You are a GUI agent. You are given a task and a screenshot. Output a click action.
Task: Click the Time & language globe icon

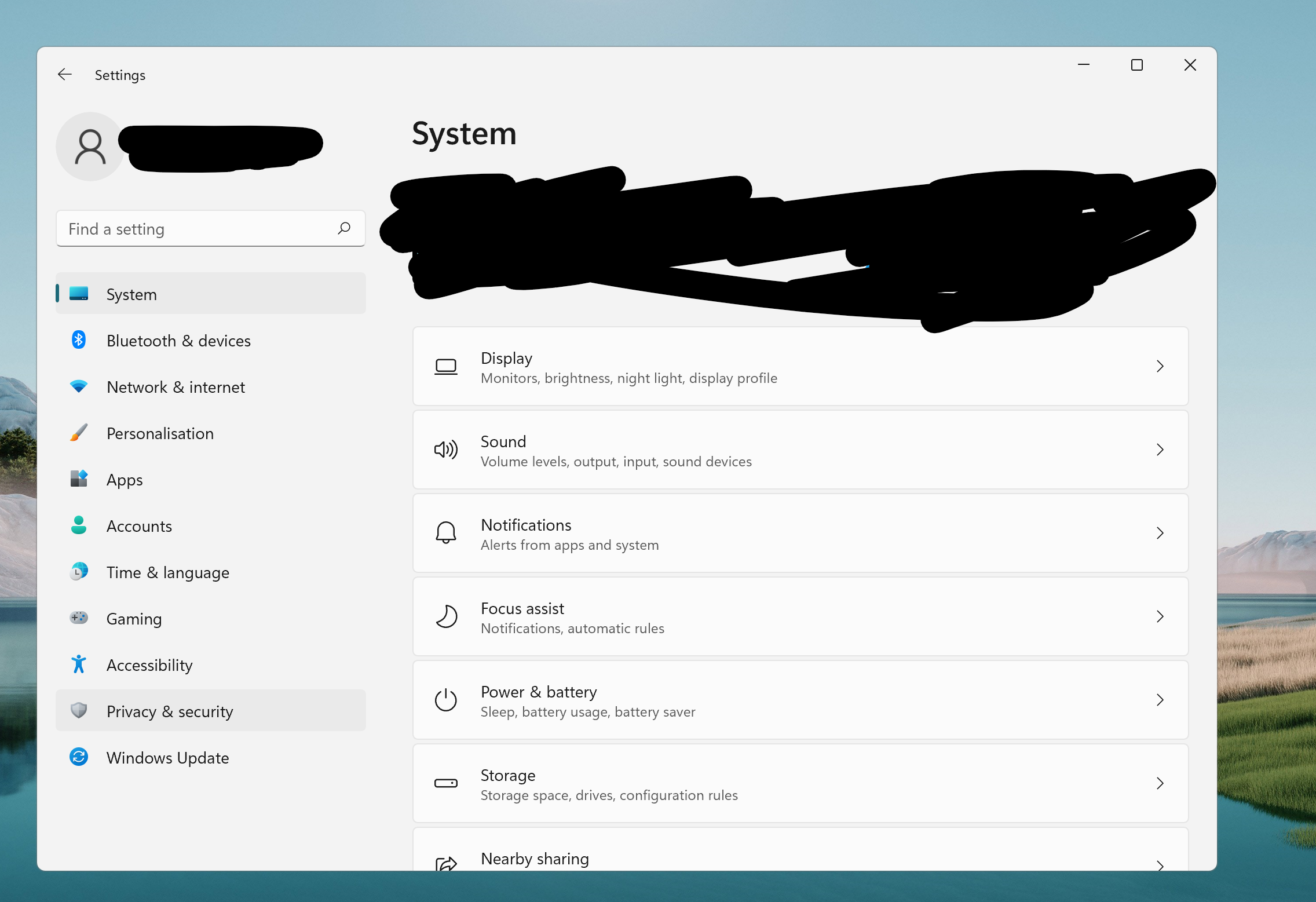coord(79,572)
